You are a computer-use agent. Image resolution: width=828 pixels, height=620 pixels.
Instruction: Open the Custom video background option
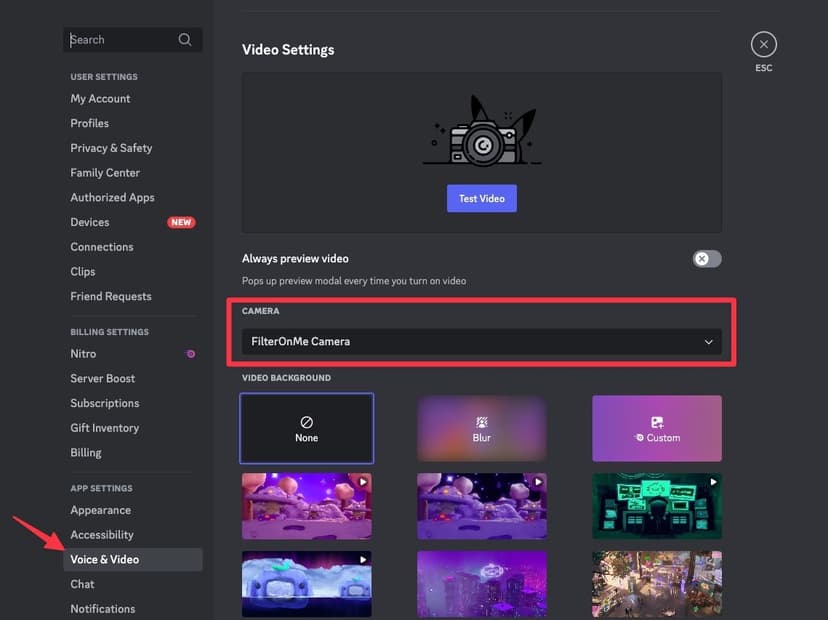656,426
